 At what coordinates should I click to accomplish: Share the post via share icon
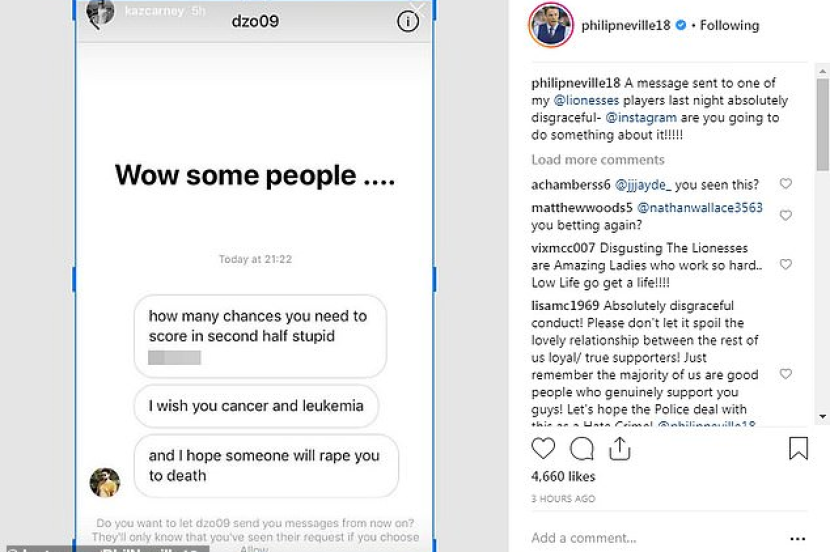point(619,449)
